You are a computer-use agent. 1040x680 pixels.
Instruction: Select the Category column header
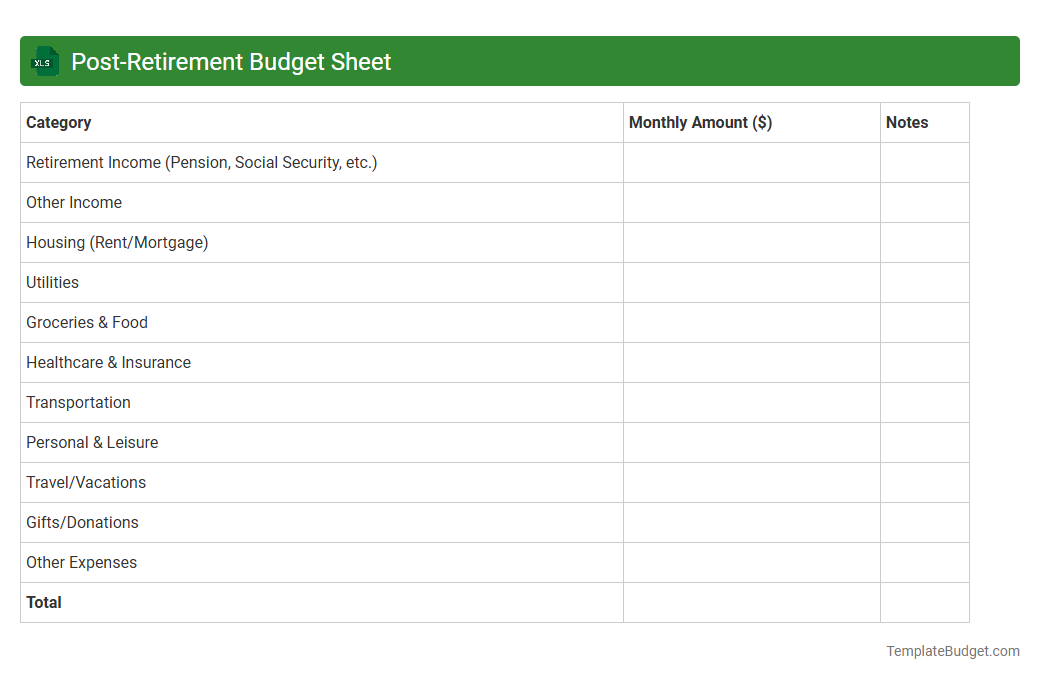pyautogui.click(x=58, y=122)
